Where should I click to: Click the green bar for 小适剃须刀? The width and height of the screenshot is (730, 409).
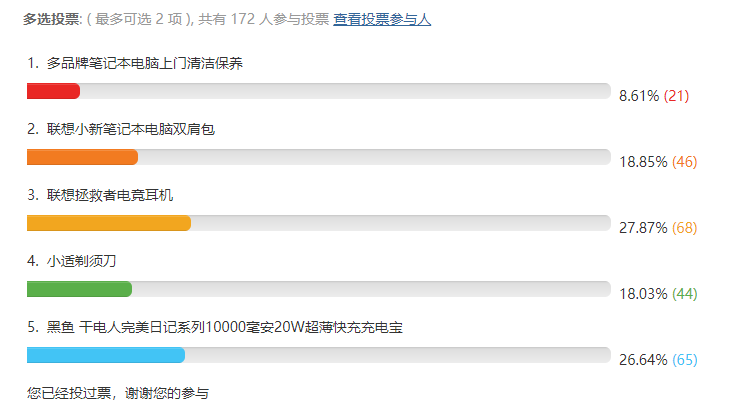pos(80,289)
